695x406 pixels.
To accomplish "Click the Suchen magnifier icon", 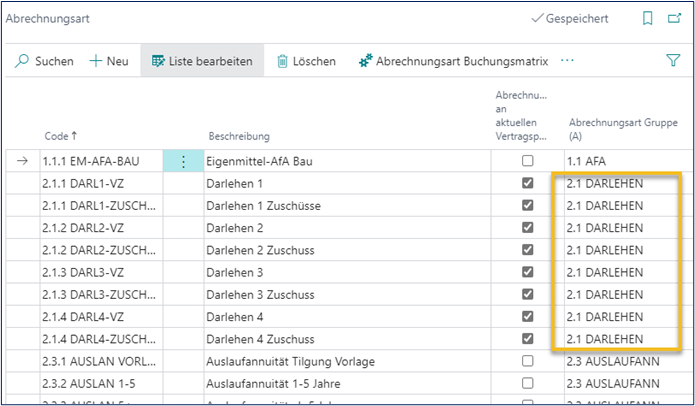I will [x=22, y=61].
